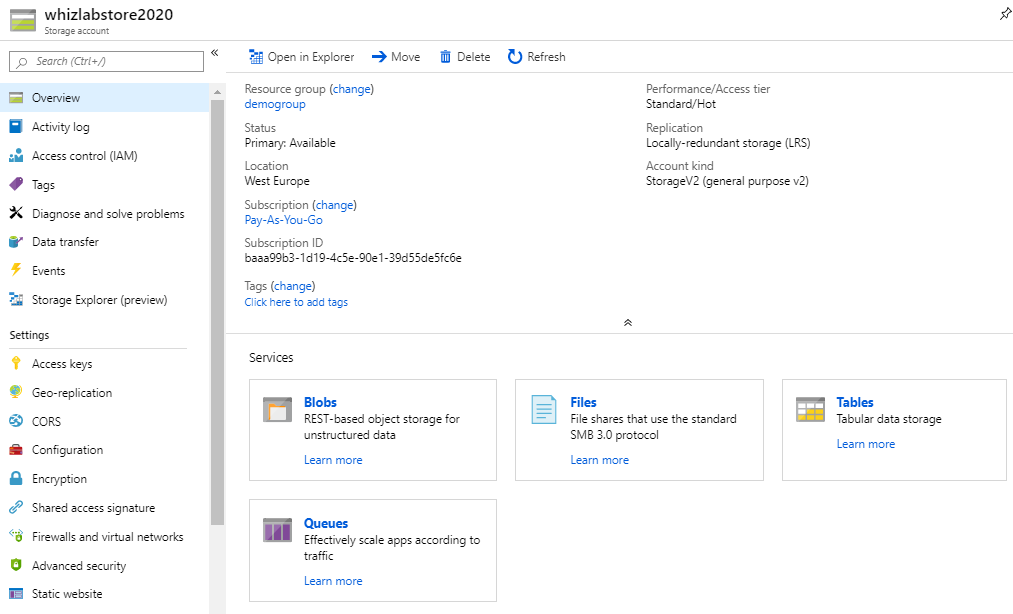Viewport: 1013px width, 614px height.
Task: Open the Static website settings
Action: point(105,593)
